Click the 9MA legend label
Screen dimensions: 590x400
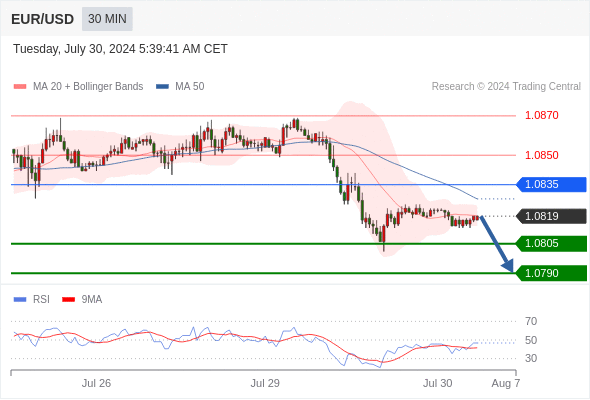(92, 300)
